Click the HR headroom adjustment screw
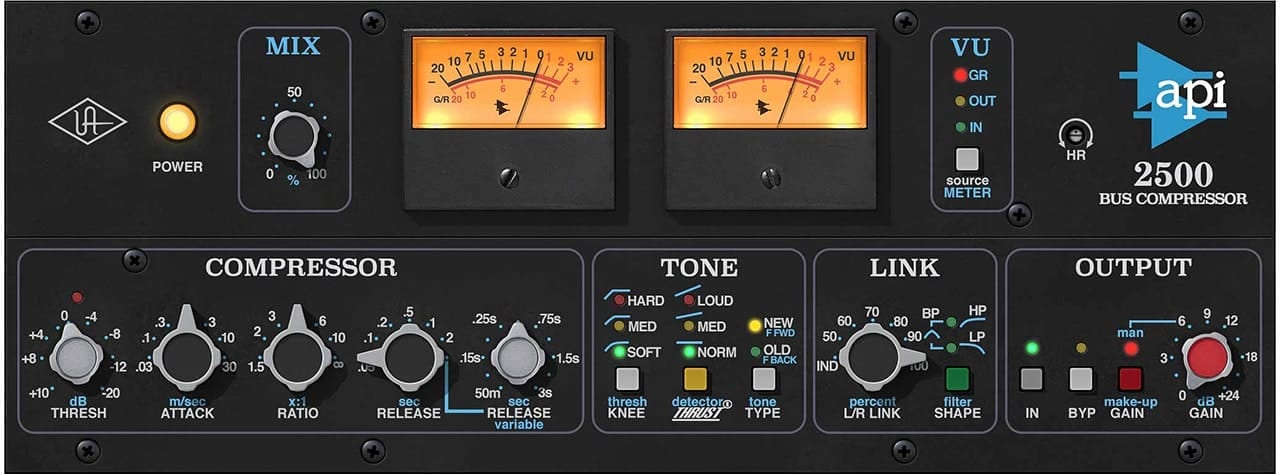1280x474 pixels. (1076, 134)
